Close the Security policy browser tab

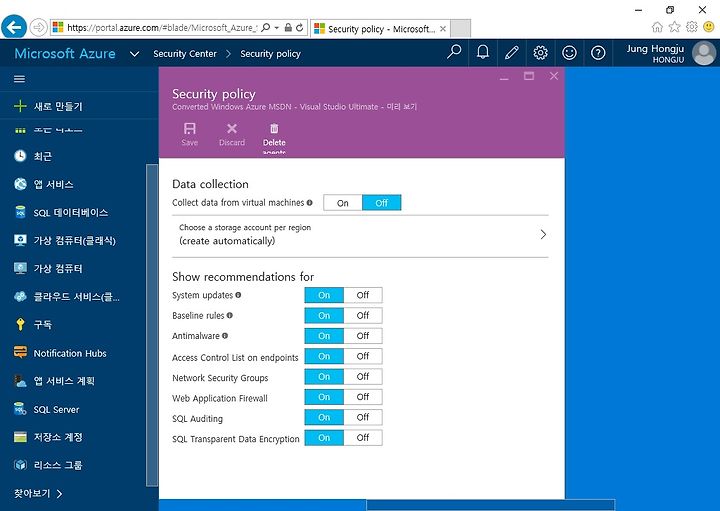click(443, 28)
